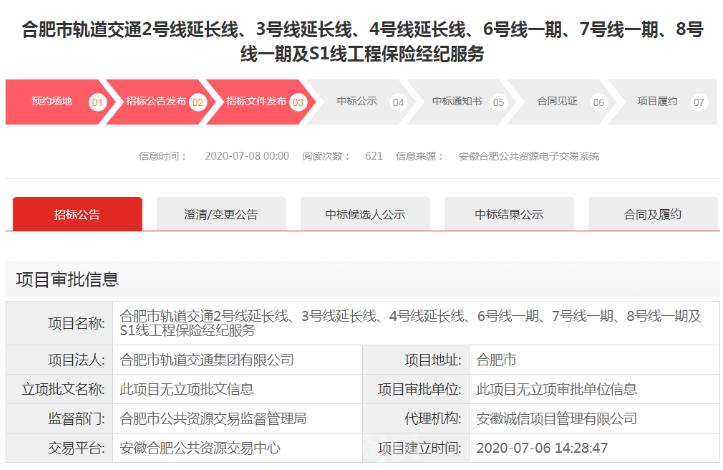
Task: Click the 01 step number badge
Action: coord(97,102)
